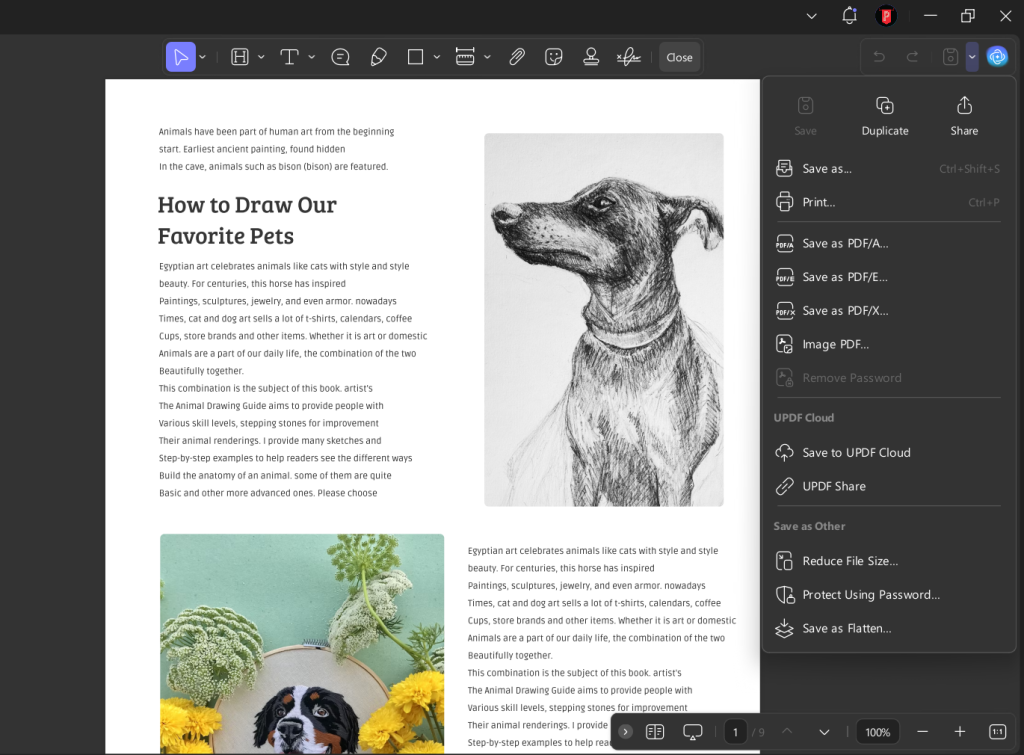Open the Text tool dropdown chevron
This screenshot has height=755, width=1024.
pyautogui.click(x=311, y=56)
